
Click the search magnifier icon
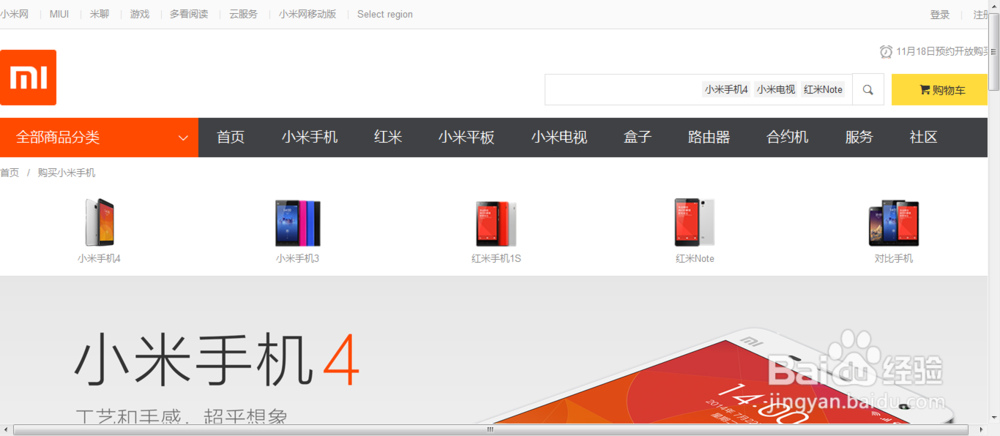click(868, 90)
